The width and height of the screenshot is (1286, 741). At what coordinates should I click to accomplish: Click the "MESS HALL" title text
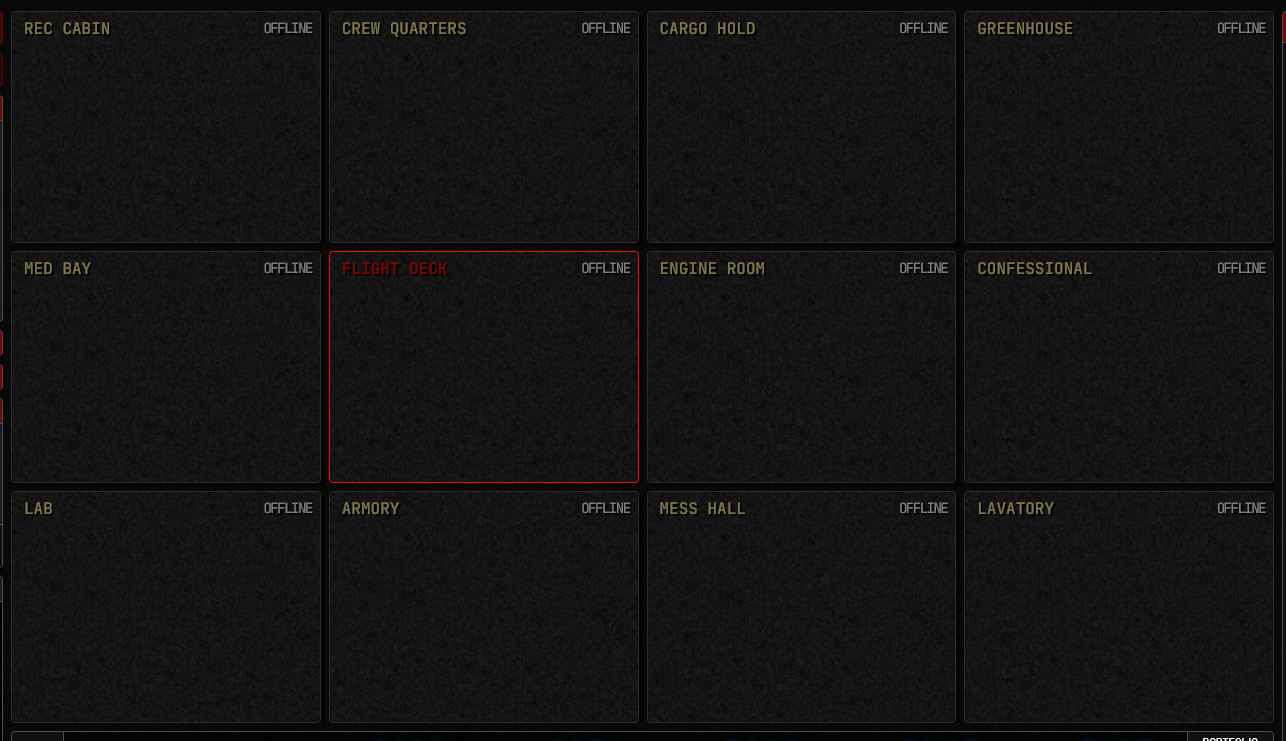point(703,509)
